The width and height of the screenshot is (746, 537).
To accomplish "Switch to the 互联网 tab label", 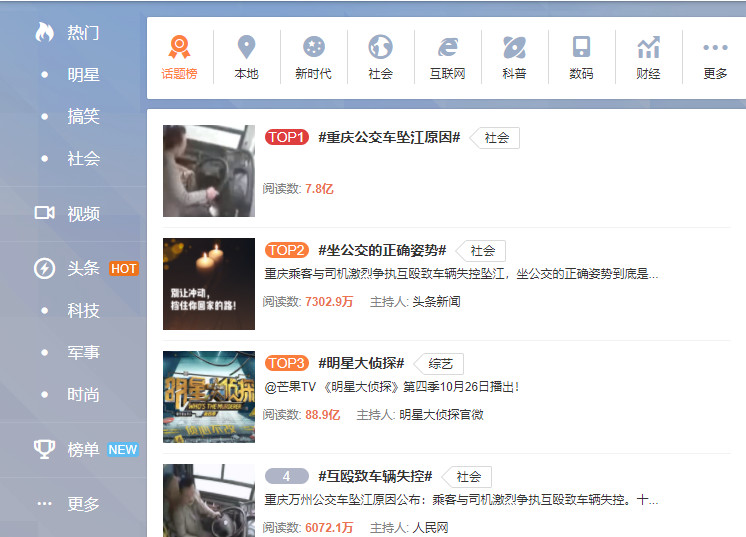I will (447, 74).
